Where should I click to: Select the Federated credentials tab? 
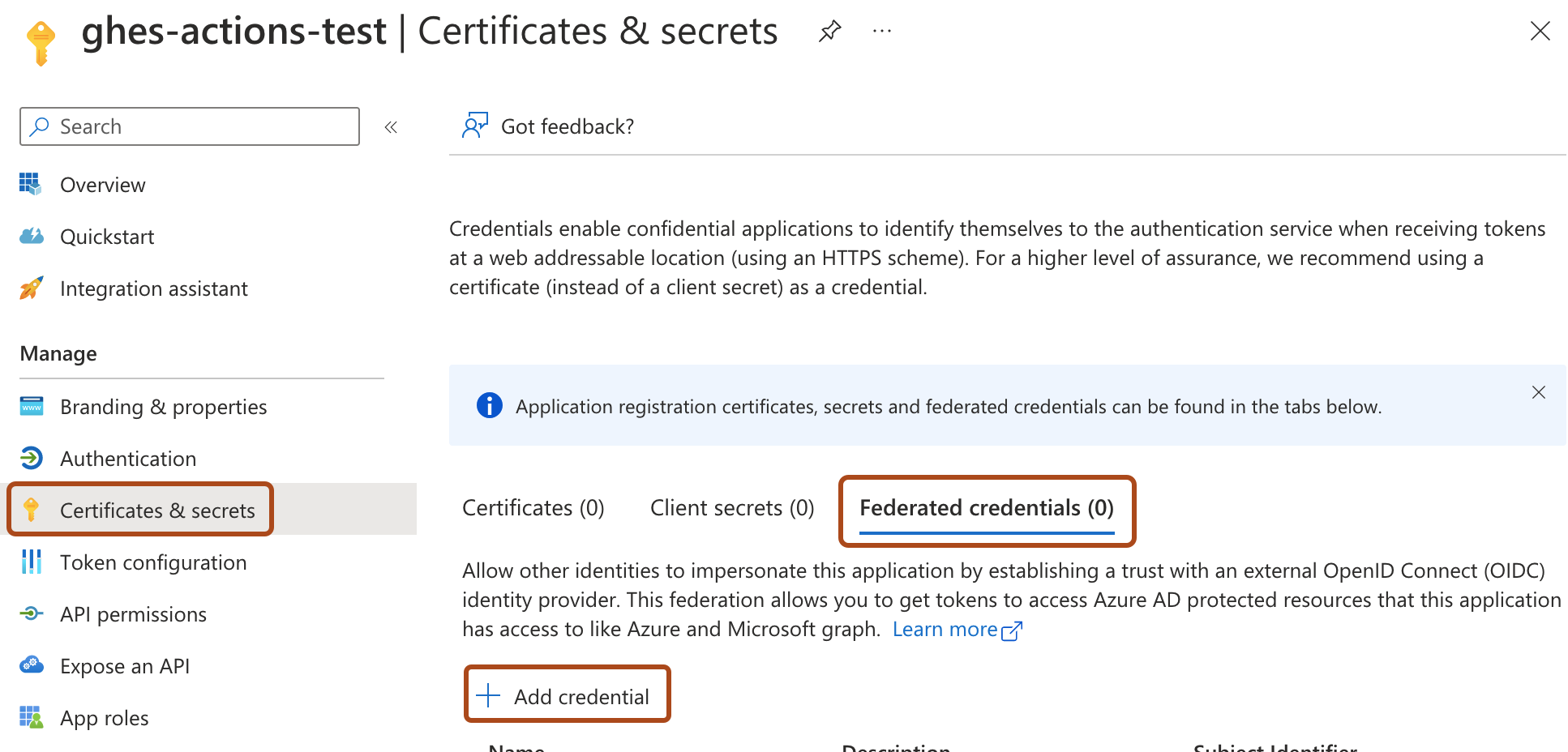986,508
